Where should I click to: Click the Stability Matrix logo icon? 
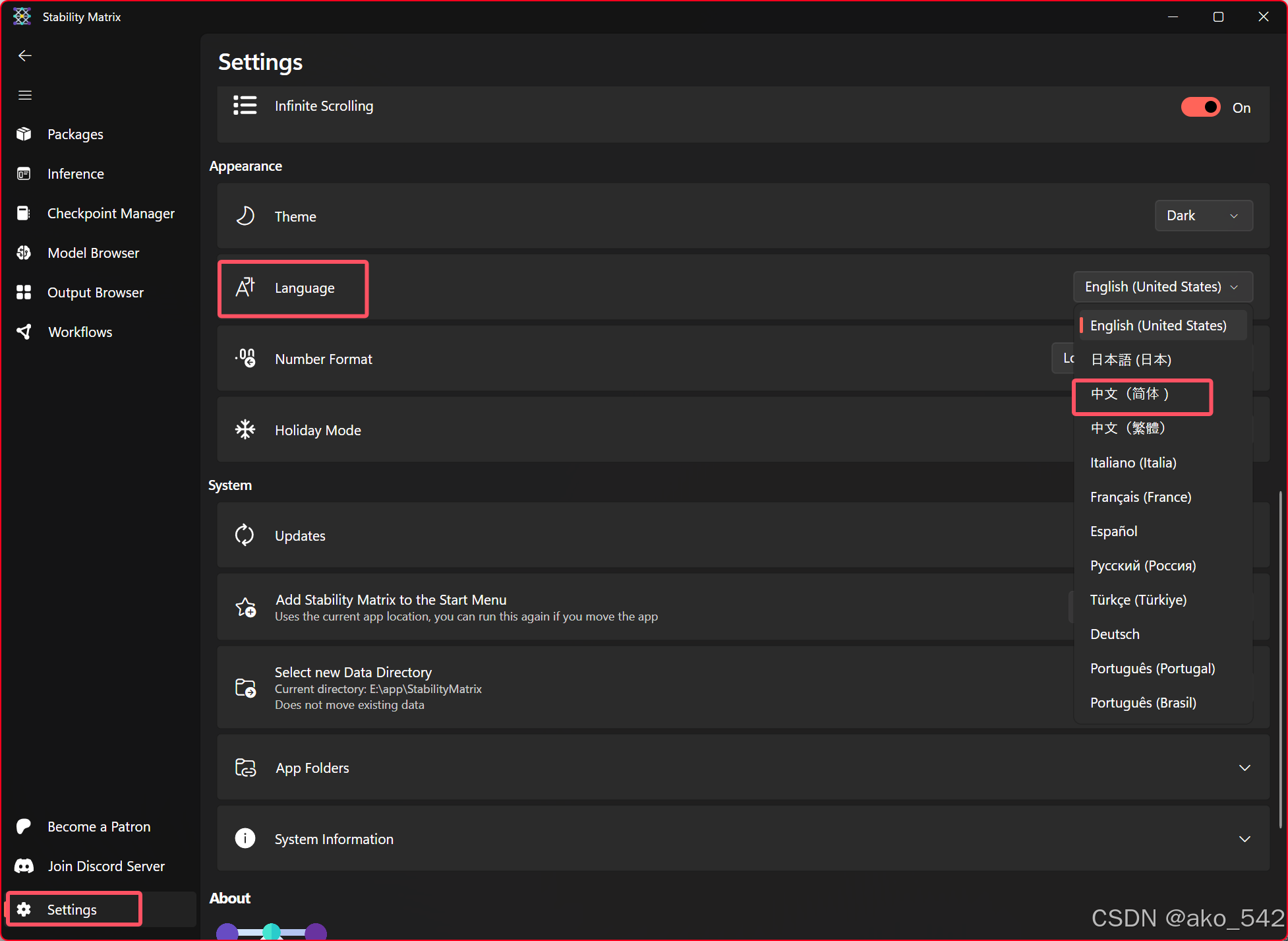22,16
